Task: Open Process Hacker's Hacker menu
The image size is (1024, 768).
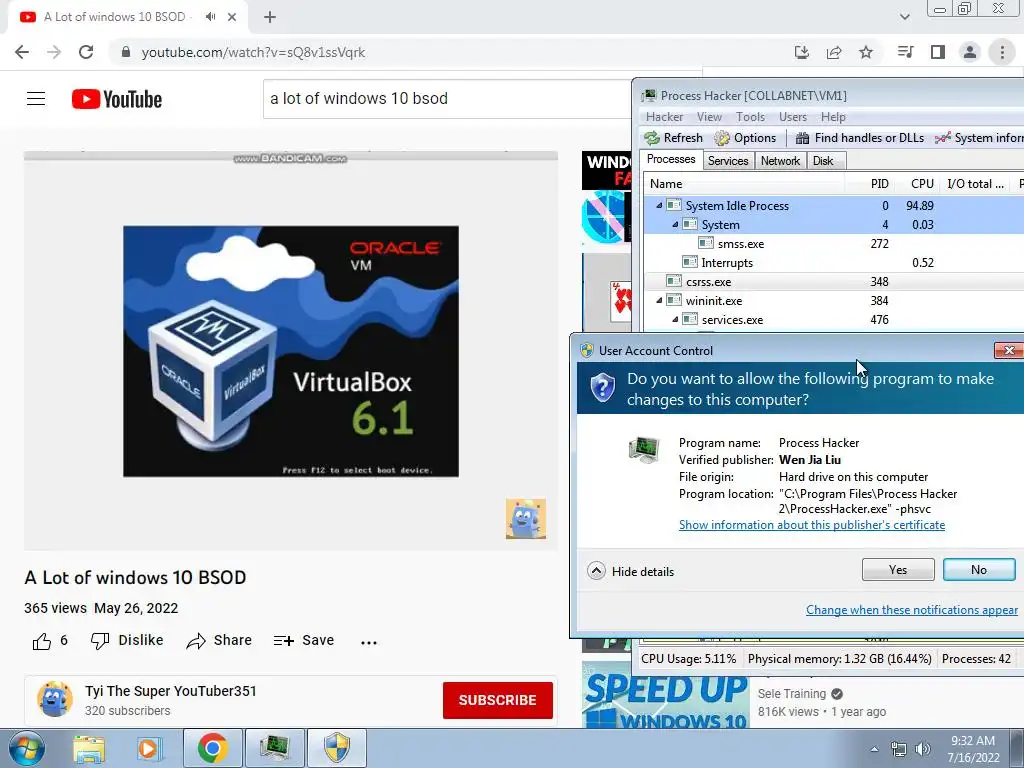Action: click(664, 117)
